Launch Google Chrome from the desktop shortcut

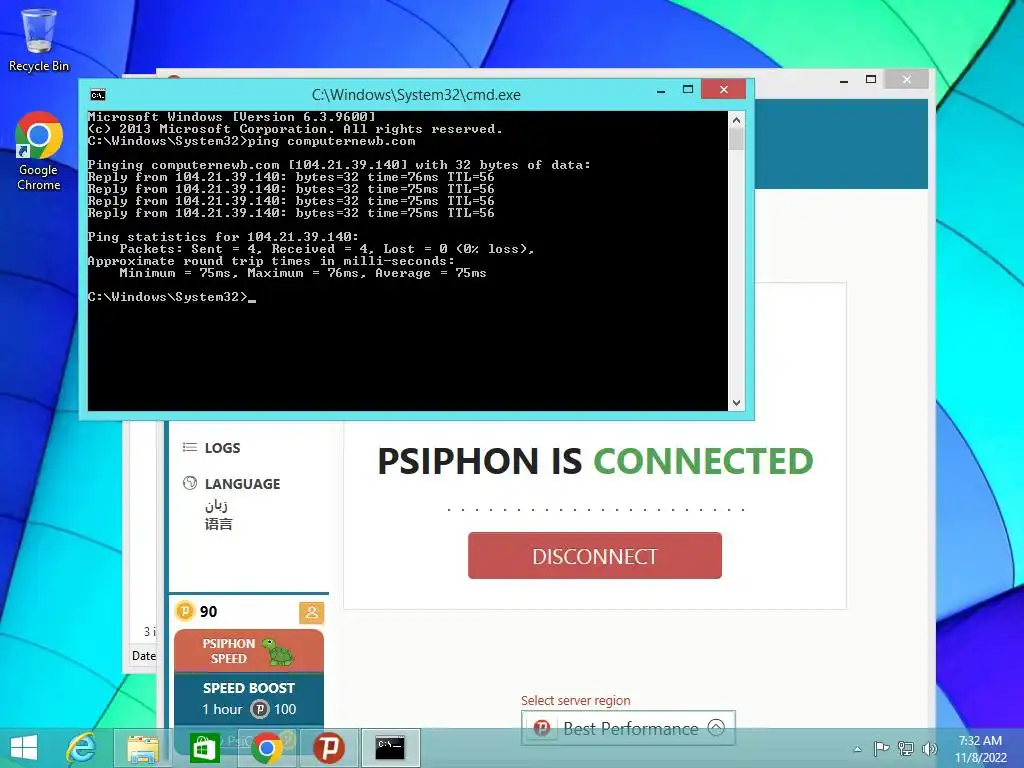click(39, 152)
